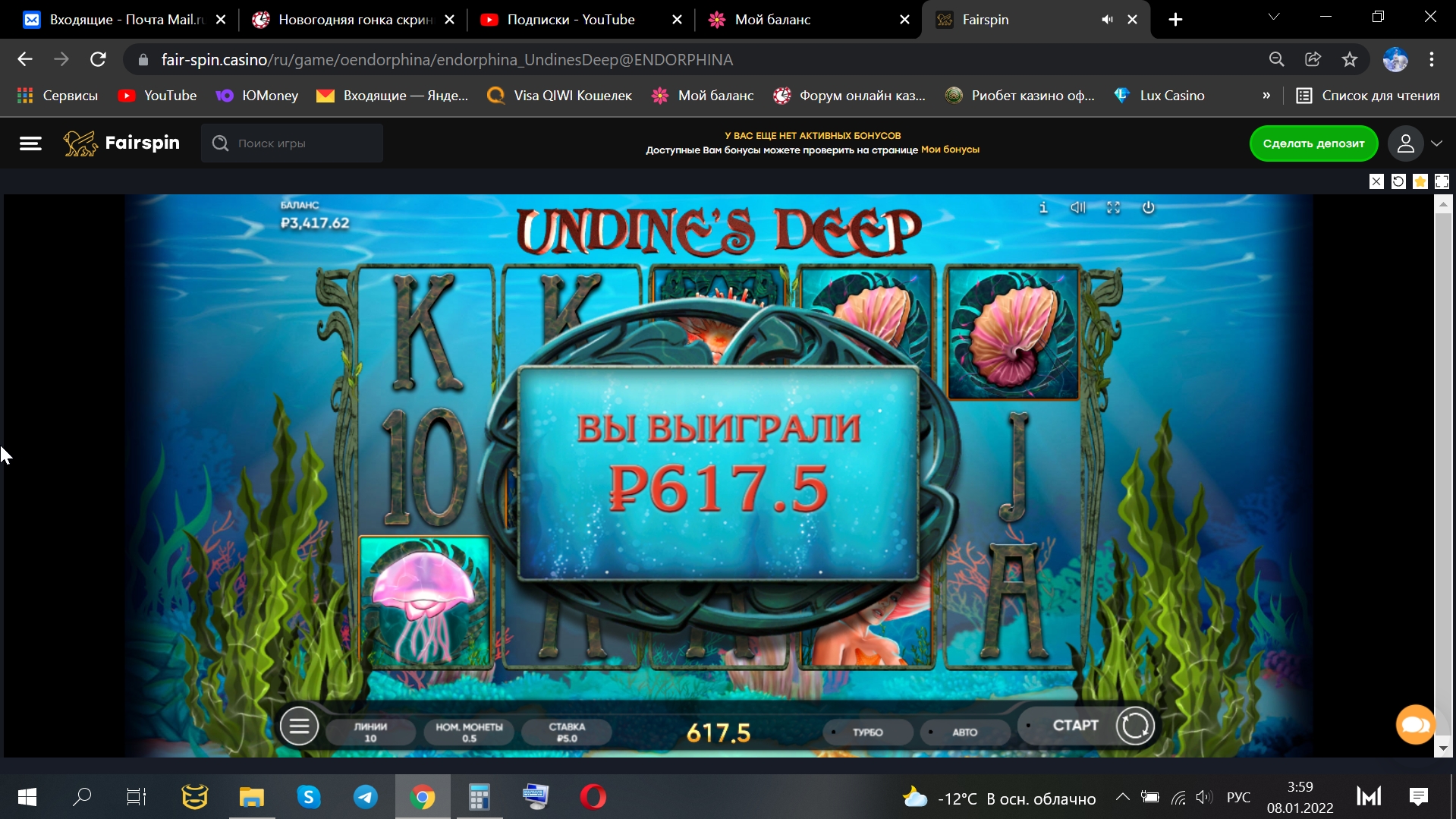Open Calculator from the taskbar
Image resolution: width=1456 pixels, height=819 pixels.
479,797
